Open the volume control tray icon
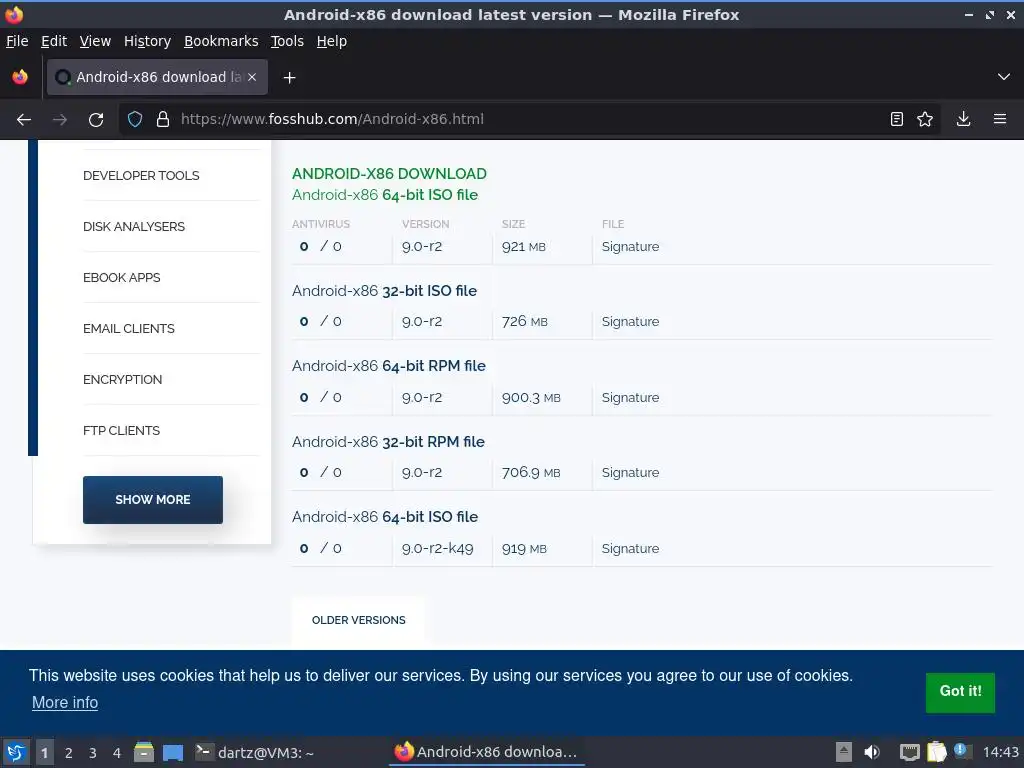Screen dimensions: 1024x768 click(x=872, y=752)
